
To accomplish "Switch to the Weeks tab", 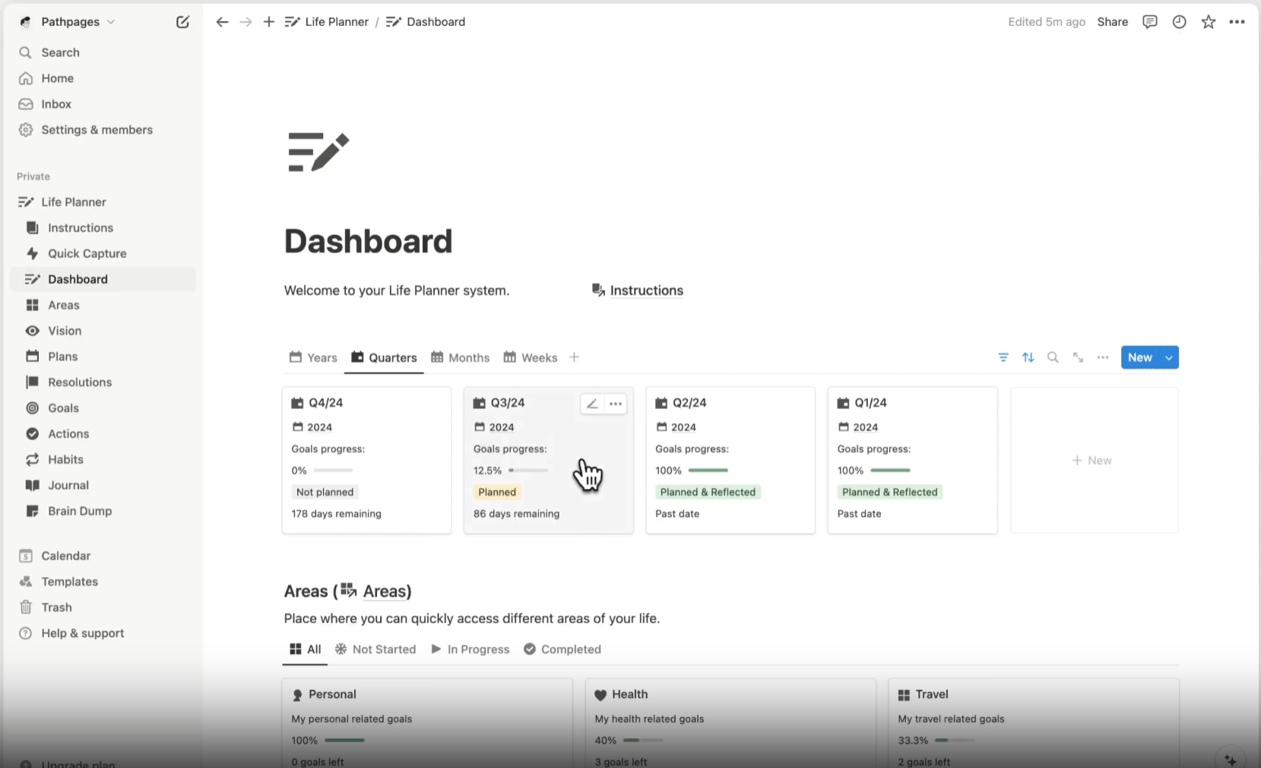I will (x=530, y=357).
